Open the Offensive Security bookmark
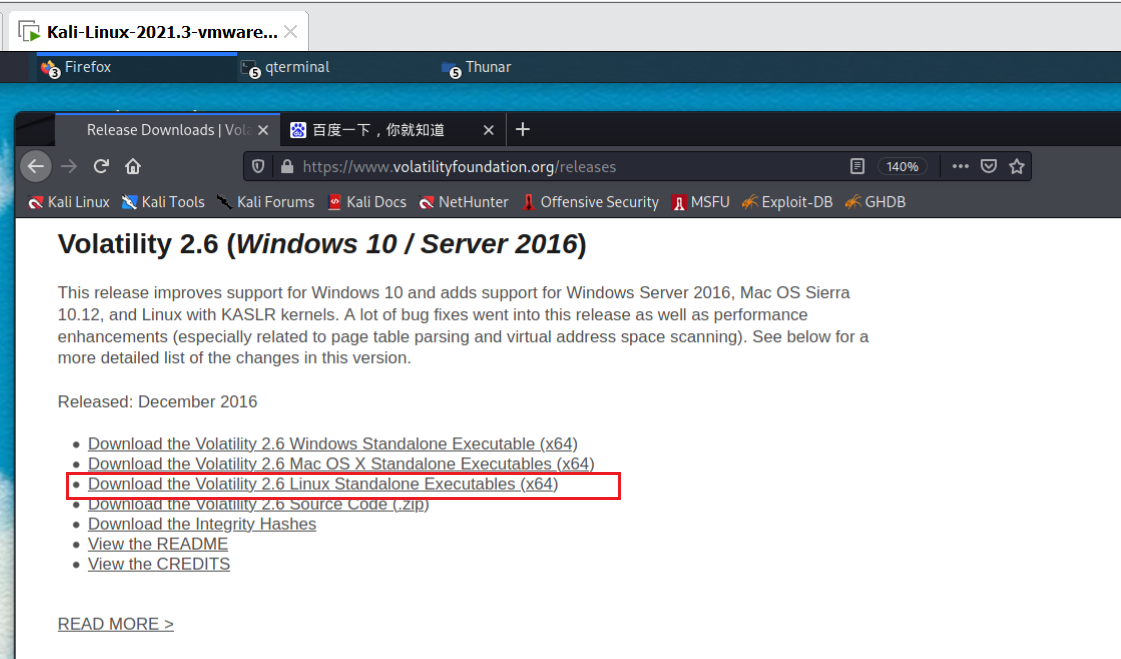Image resolution: width=1121 pixels, height=659 pixels. (591, 202)
